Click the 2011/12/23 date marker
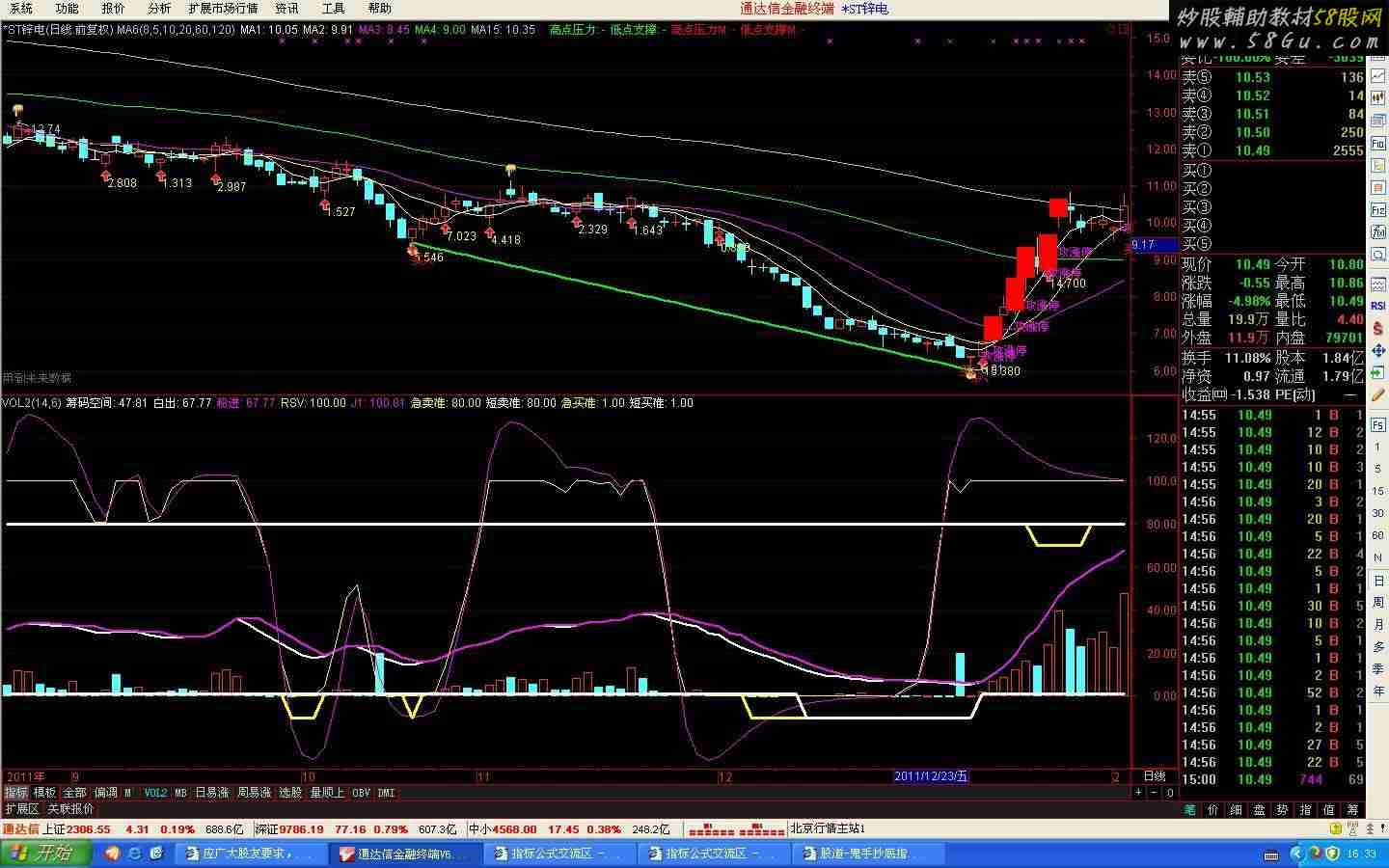The image size is (1389, 868). [x=931, y=776]
